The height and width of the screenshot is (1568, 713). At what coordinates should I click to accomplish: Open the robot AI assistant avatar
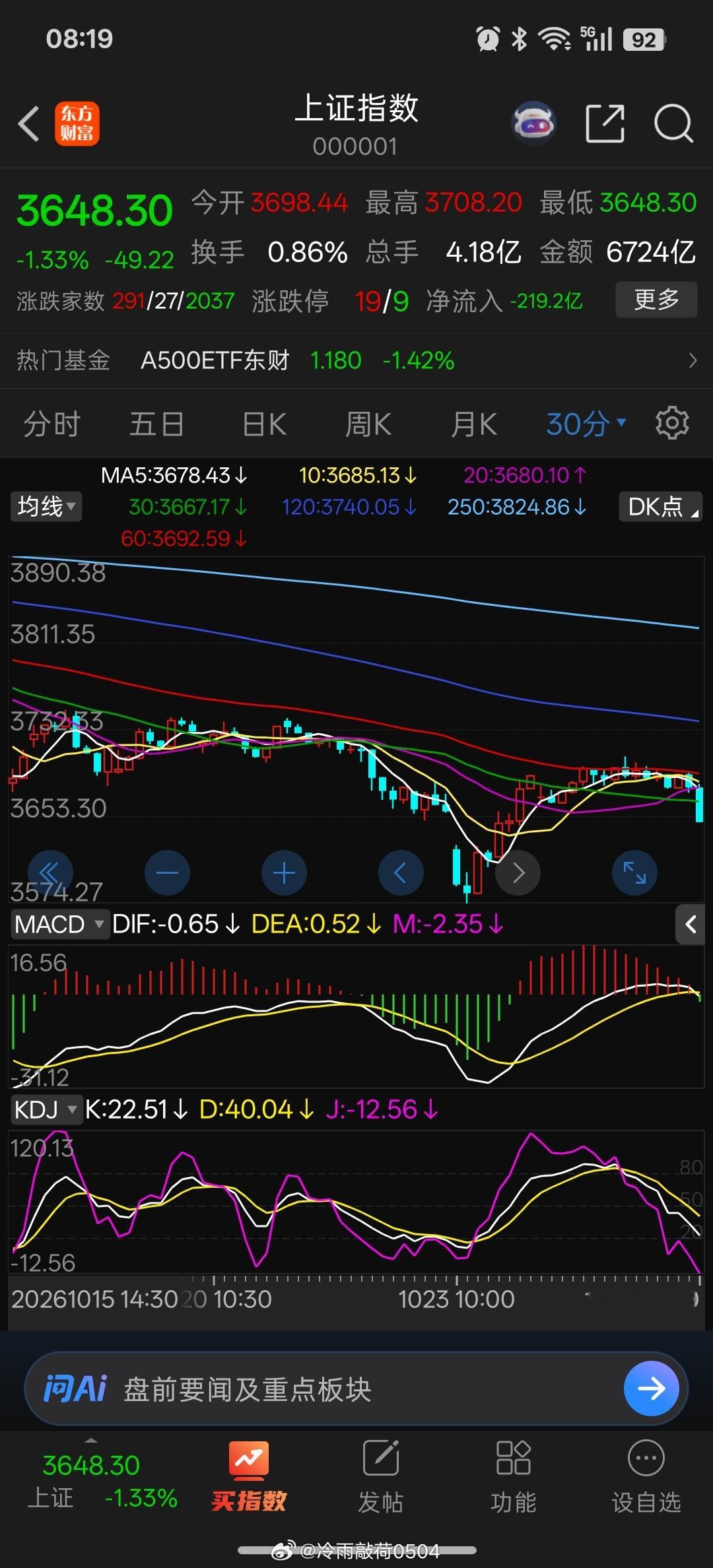(x=533, y=123)
